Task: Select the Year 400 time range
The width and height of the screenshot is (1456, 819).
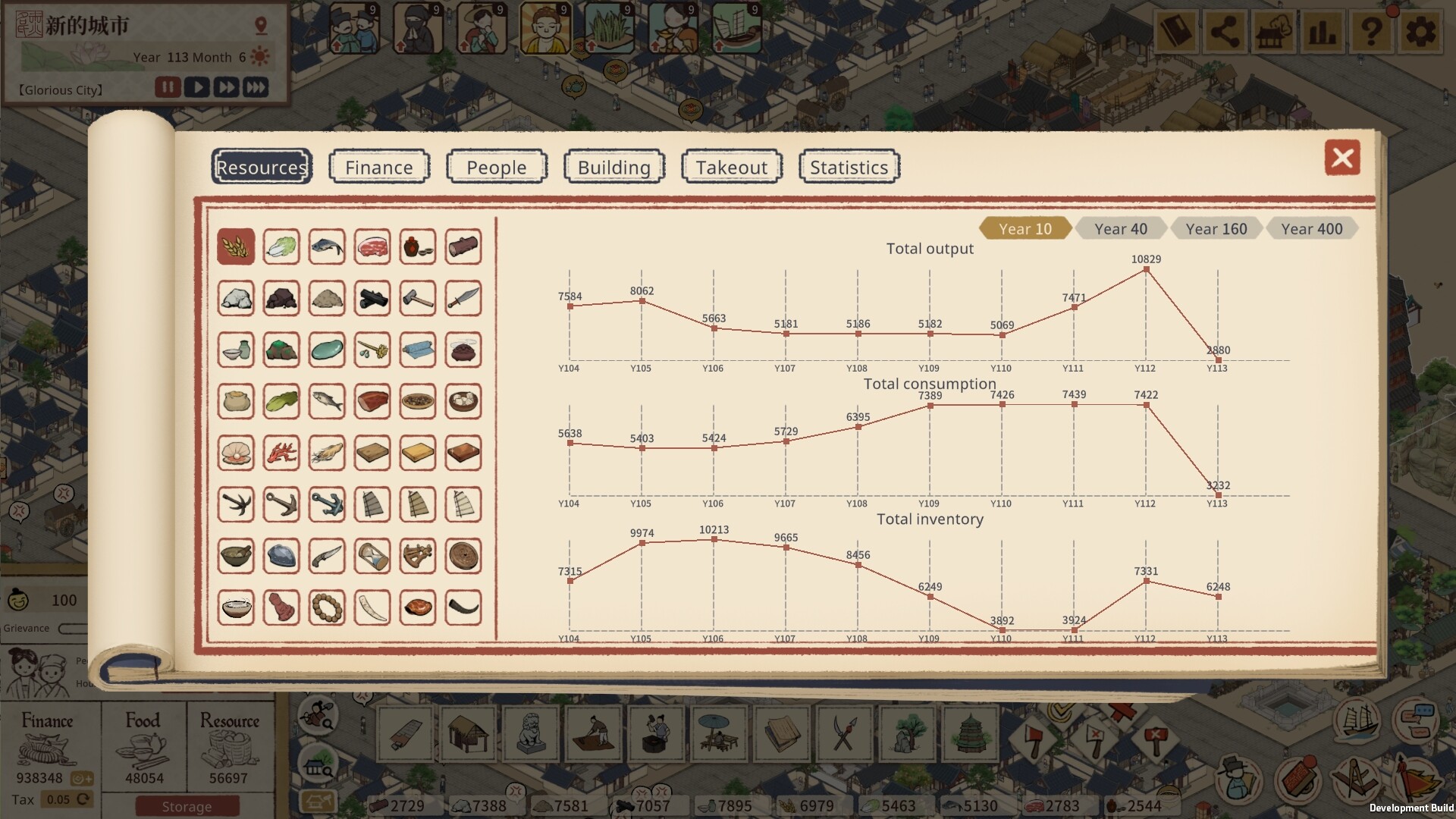Action: coord(1313,228)
